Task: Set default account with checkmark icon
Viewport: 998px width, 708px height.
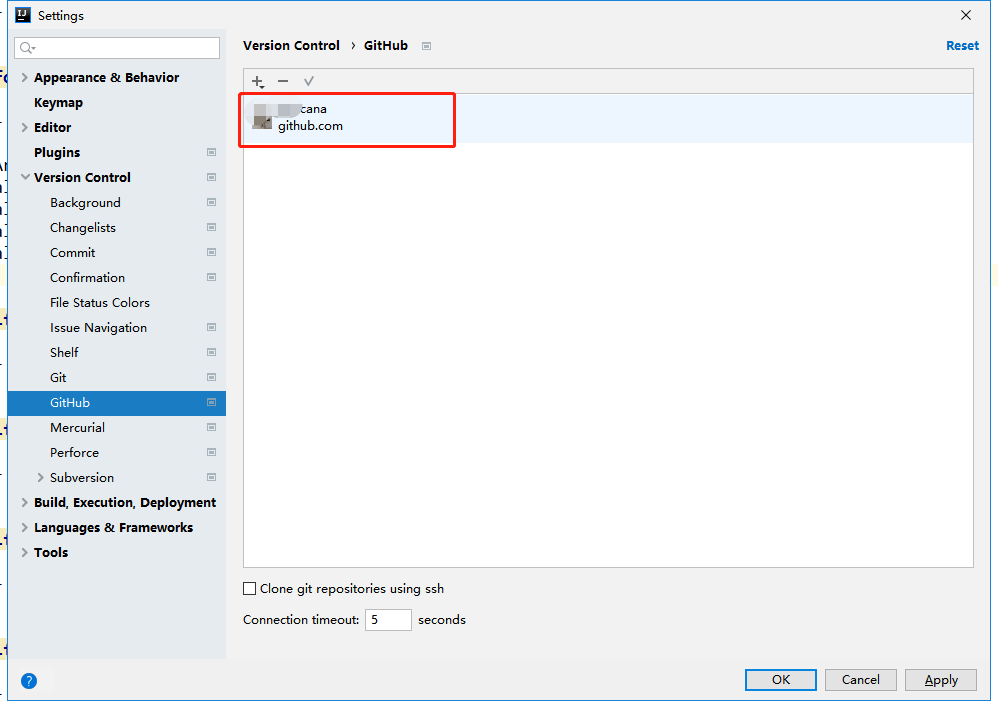Action: pyautogui.click(x=309, y=81)
